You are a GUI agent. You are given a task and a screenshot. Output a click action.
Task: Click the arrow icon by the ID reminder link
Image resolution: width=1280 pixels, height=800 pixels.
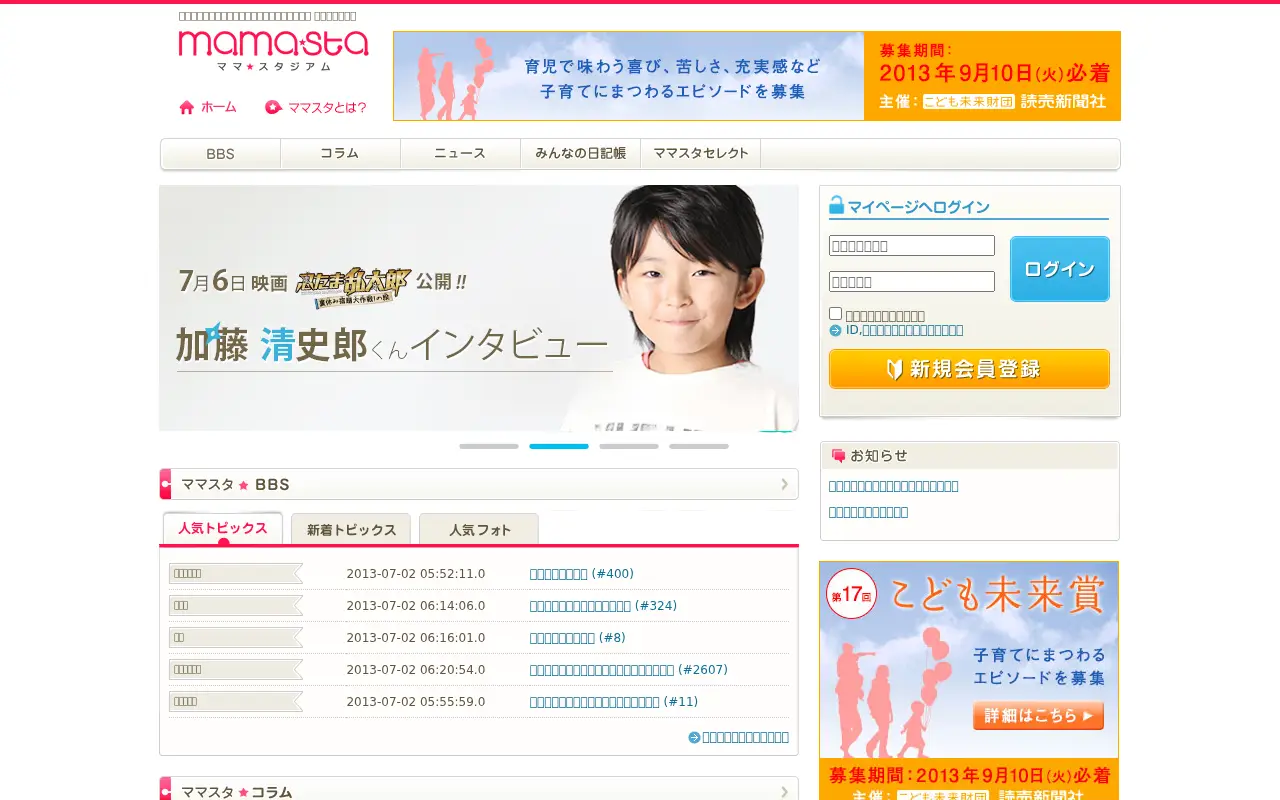[835, 330]
